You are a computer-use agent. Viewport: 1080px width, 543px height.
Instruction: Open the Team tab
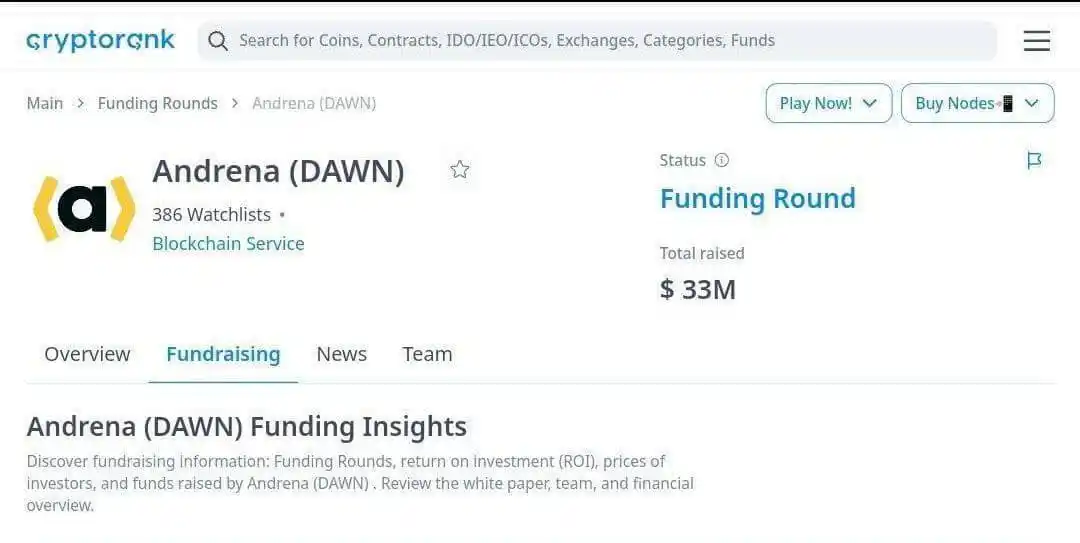(x=428, y=354)
